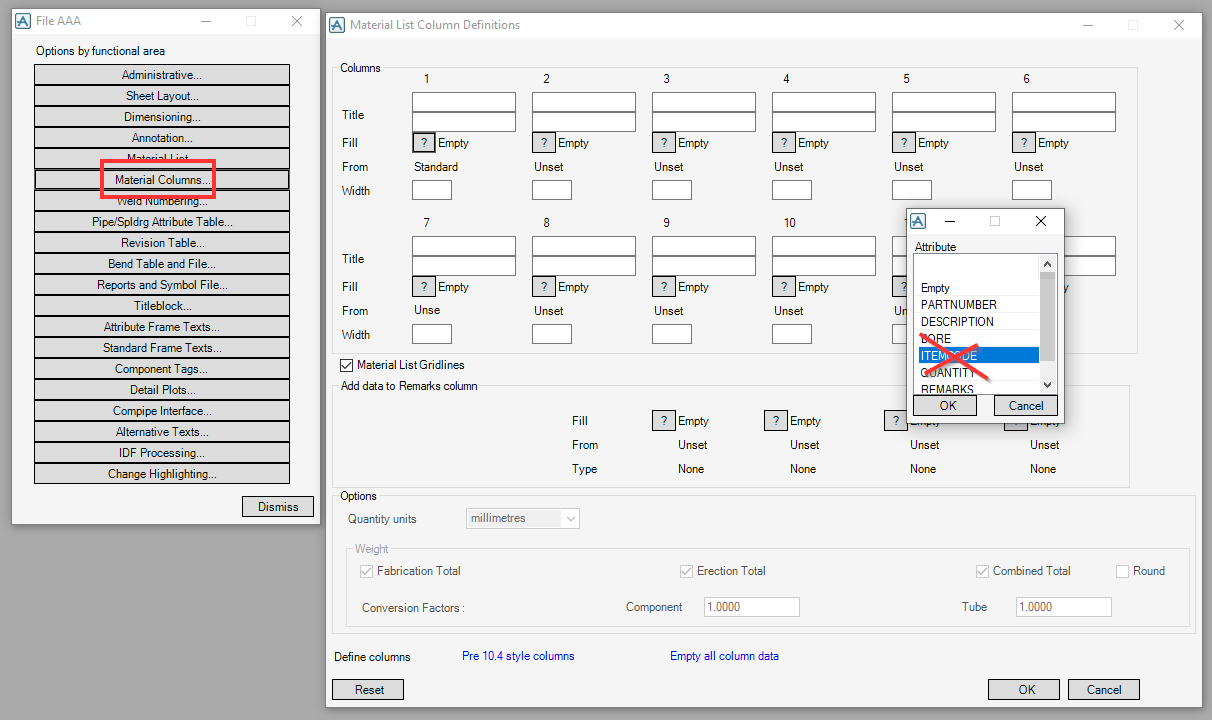Click the Fill '?' button for column 4

coord(784,143)
